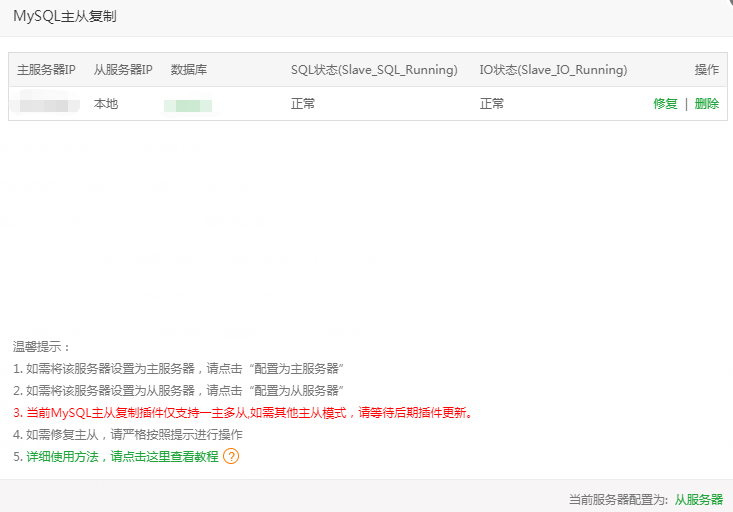Click the IO状态(Slave_IO_Running) header
This screenshot has width=733, height=512.
553,70
